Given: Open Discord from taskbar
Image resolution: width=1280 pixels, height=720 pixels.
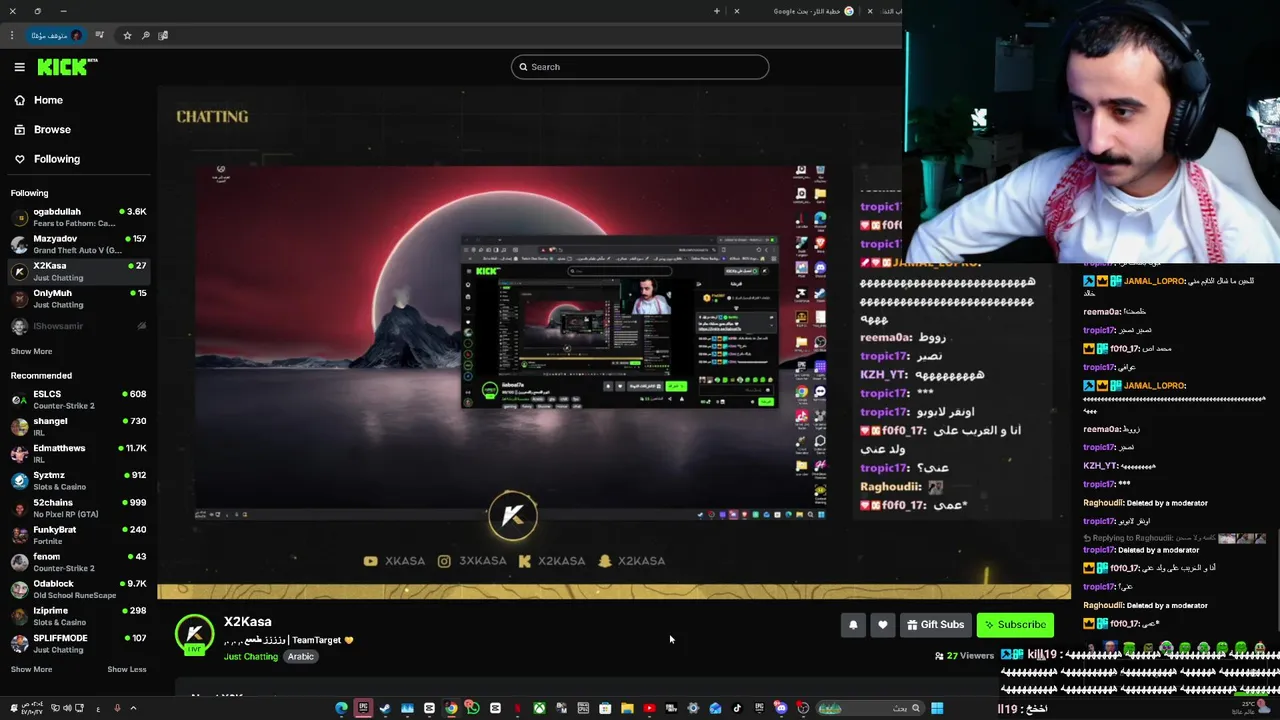Looking at the screenshot, I should tap(781, 708).
